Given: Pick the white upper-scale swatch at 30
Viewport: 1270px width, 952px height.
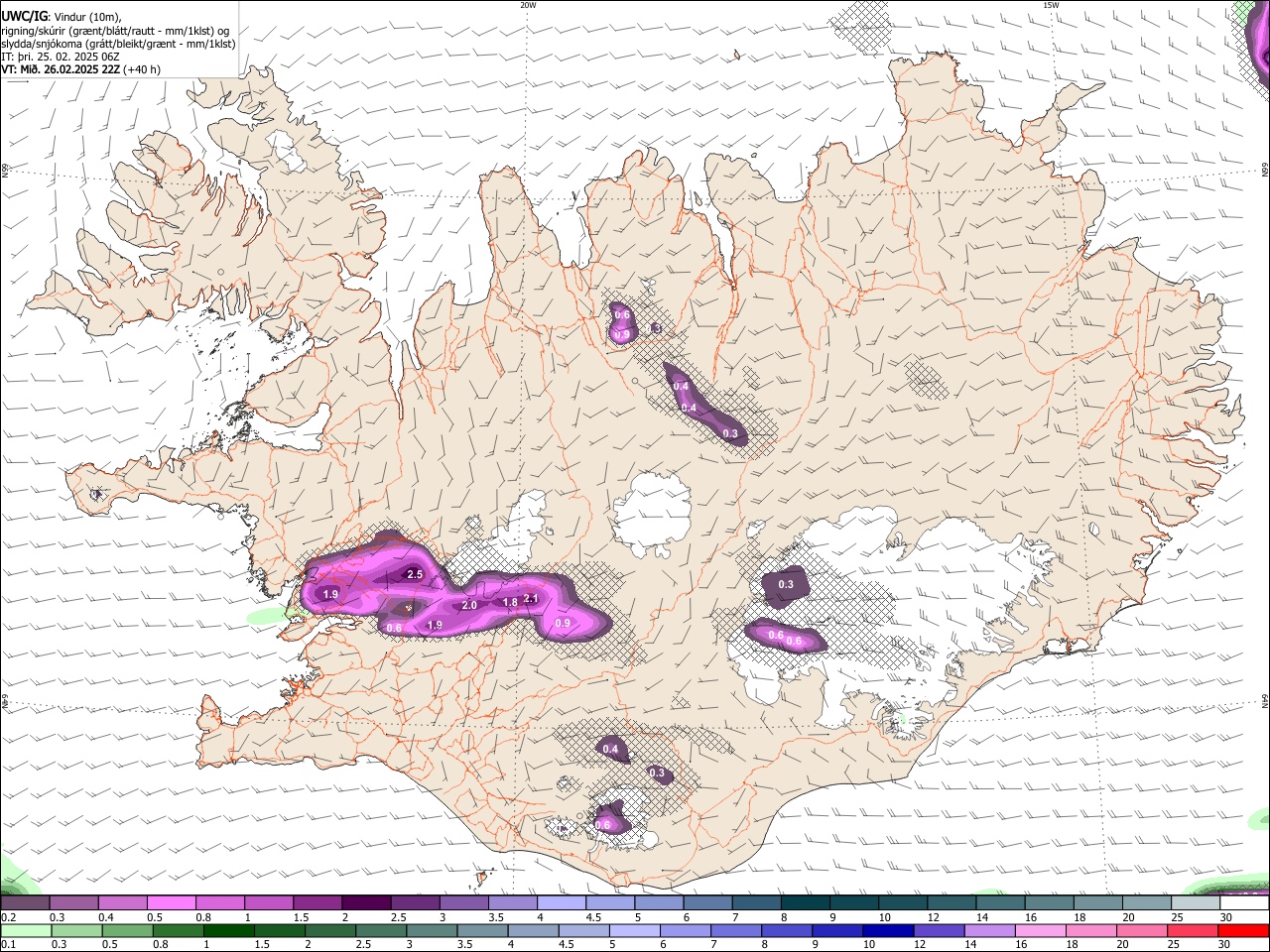Looking at the screenshot, I should (x=1245, y=902).
